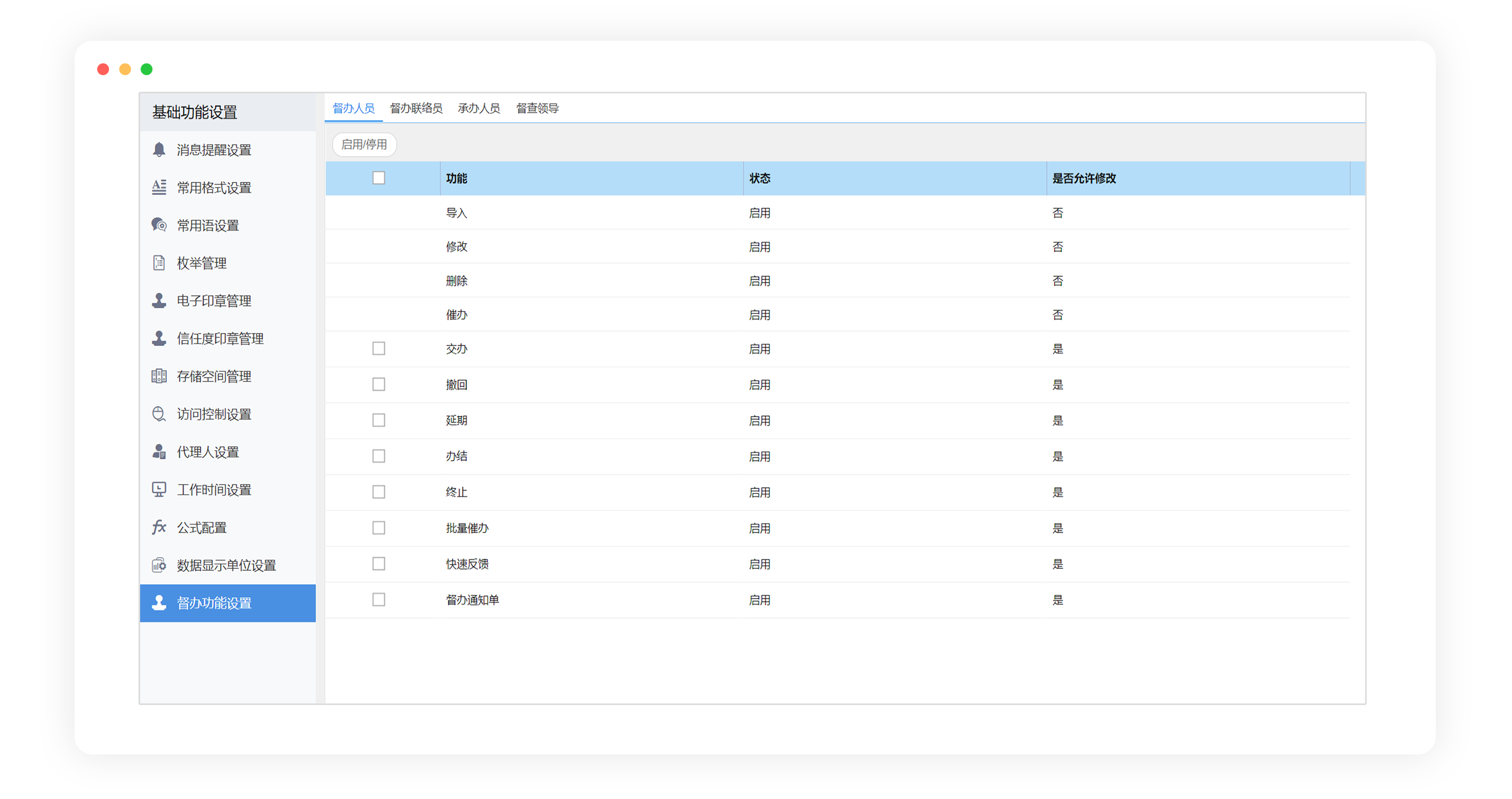Click the 状态 column header

tap(760, 178)
